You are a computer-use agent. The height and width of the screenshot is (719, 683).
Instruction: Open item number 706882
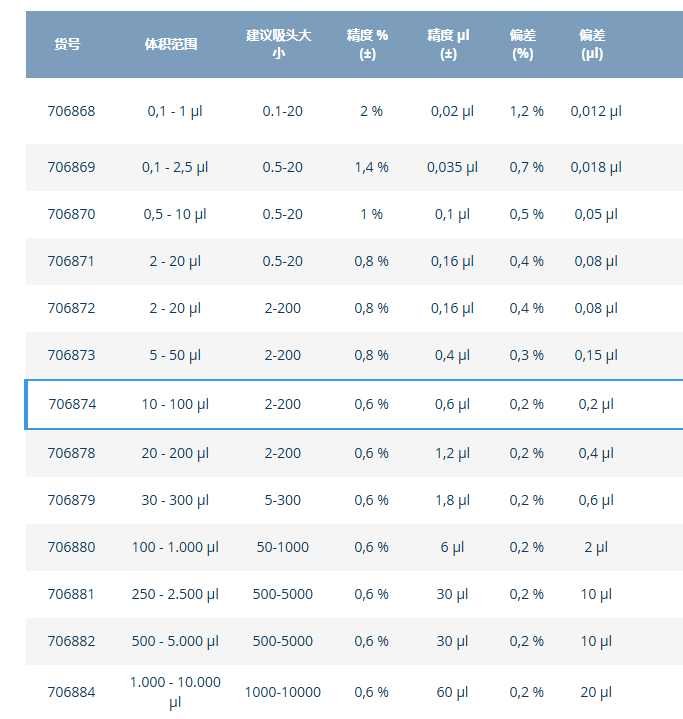72,641
